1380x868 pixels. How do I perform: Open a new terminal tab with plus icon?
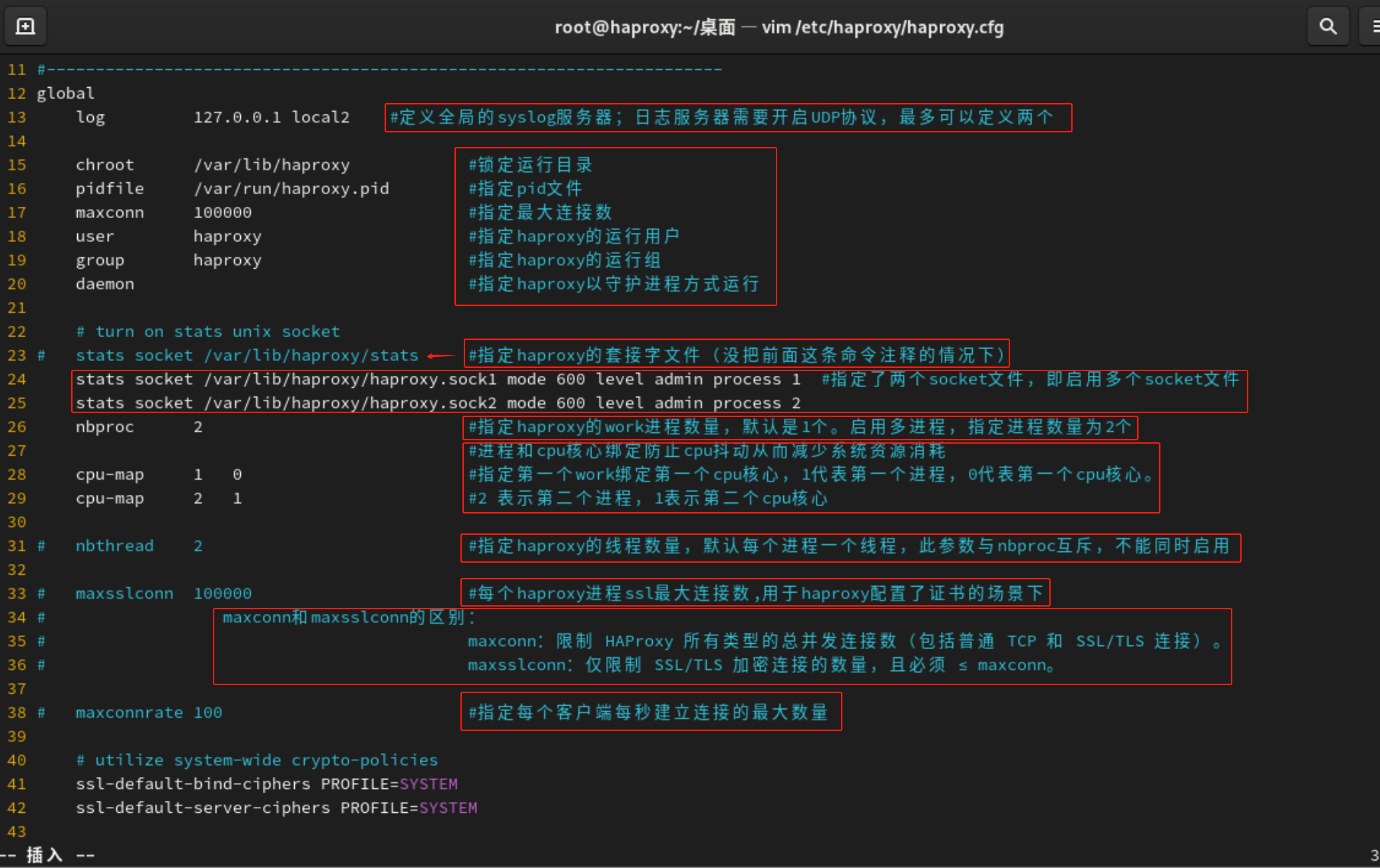pos(25,27)
